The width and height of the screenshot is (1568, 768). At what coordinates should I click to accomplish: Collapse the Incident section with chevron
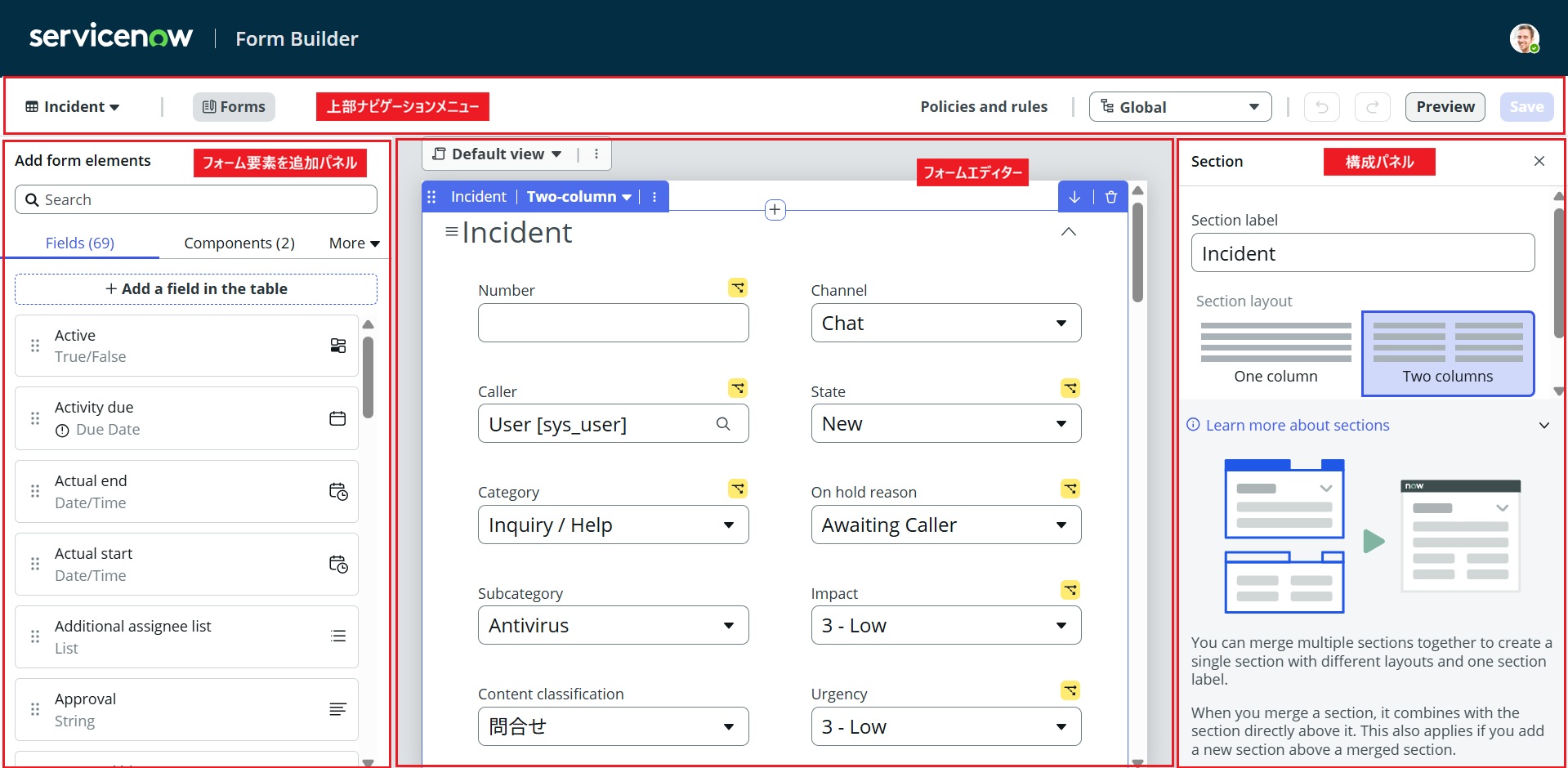click(1068, 232)
